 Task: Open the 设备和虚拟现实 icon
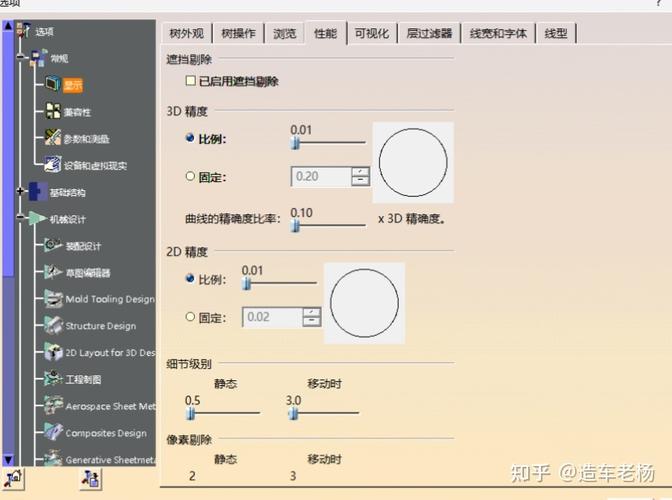[x=53, y=165]
